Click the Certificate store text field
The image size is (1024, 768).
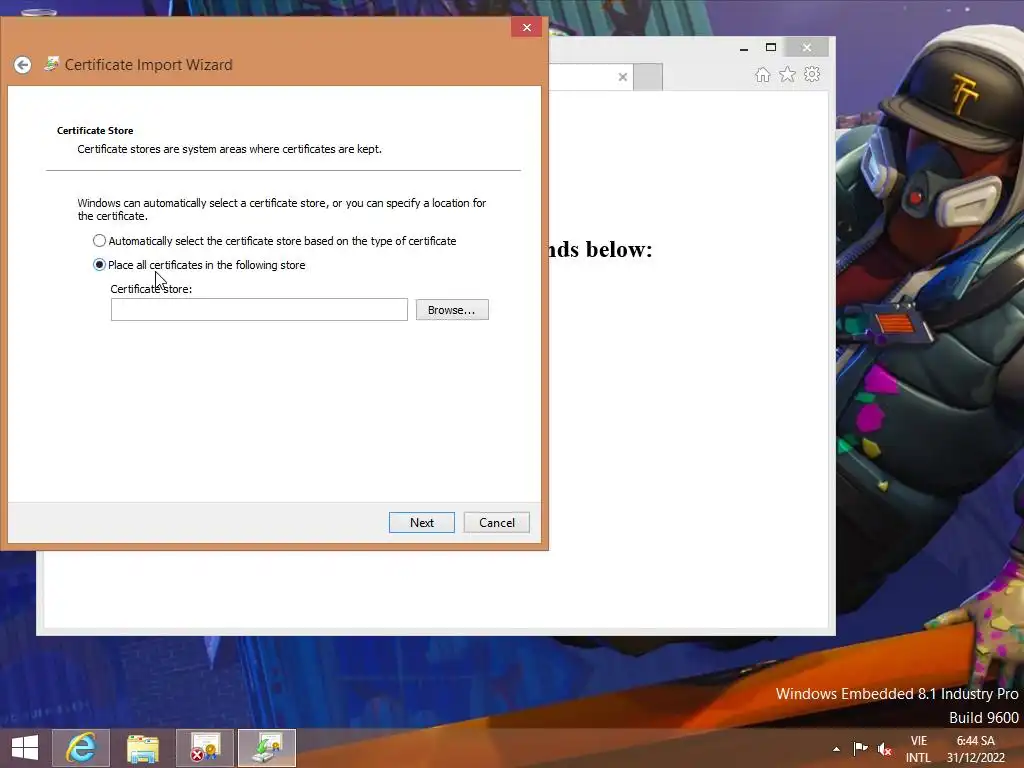[x=259, y=310]
